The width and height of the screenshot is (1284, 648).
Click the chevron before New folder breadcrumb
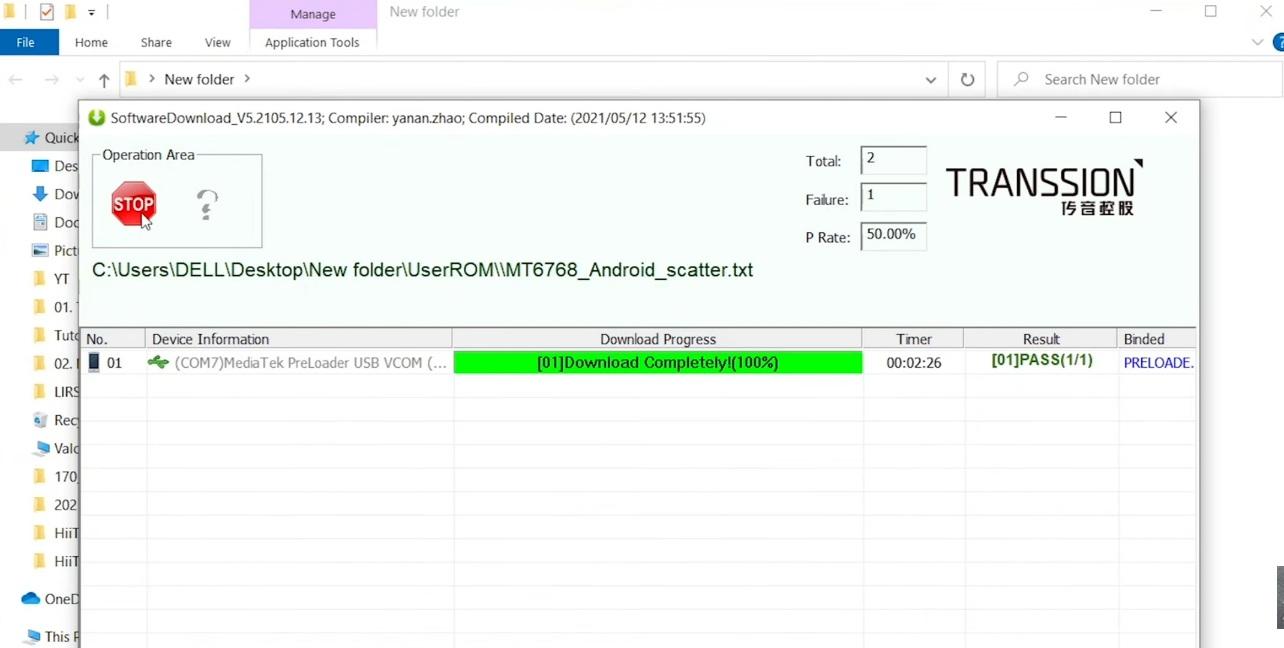point(152,79)
